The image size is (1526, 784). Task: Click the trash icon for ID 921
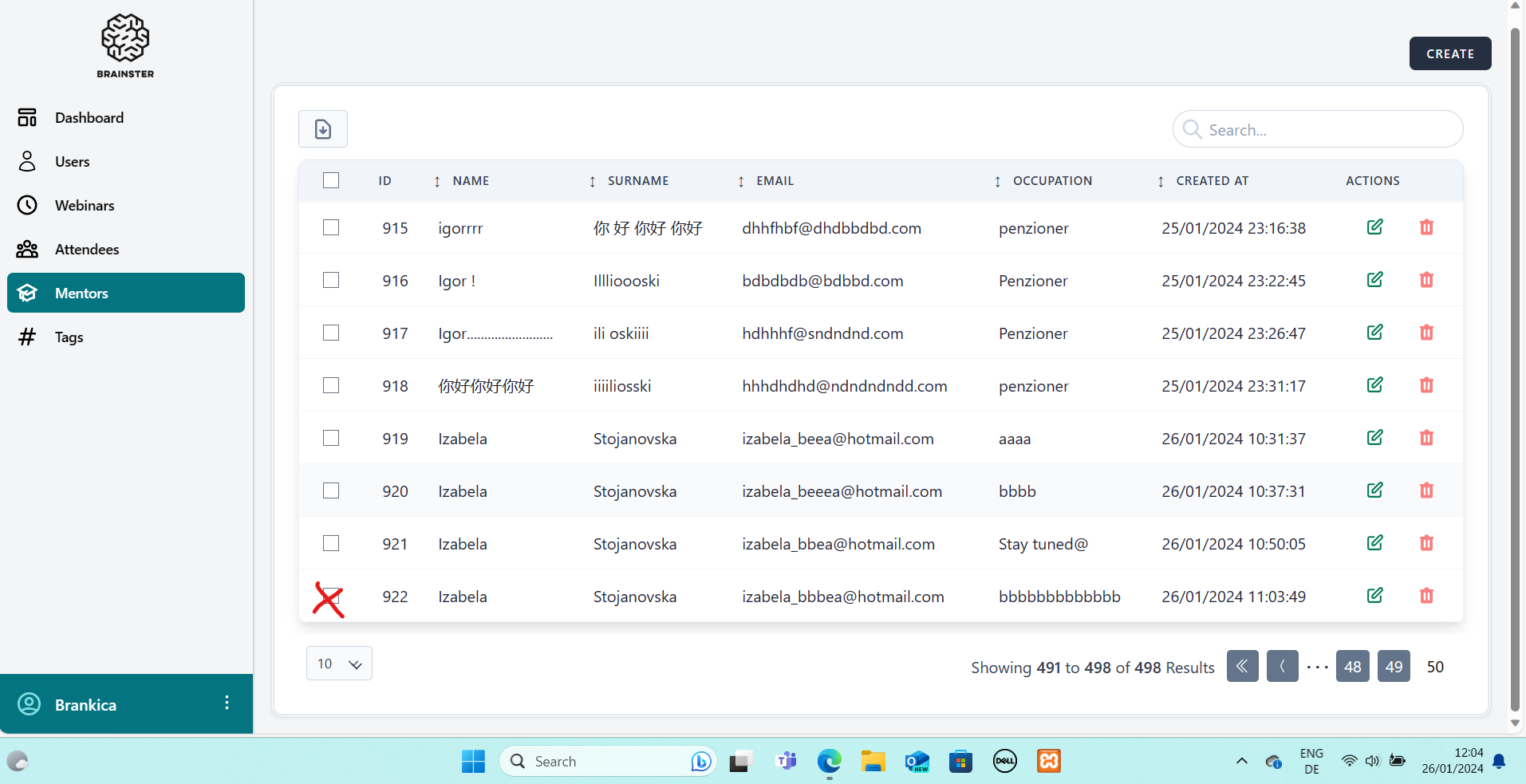1426,543
